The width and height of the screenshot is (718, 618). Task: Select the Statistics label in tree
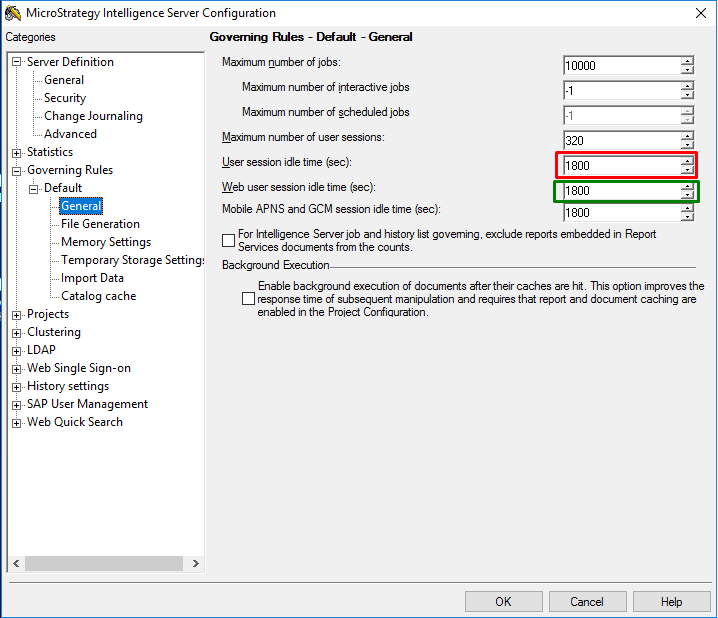(x=50, y=152)
